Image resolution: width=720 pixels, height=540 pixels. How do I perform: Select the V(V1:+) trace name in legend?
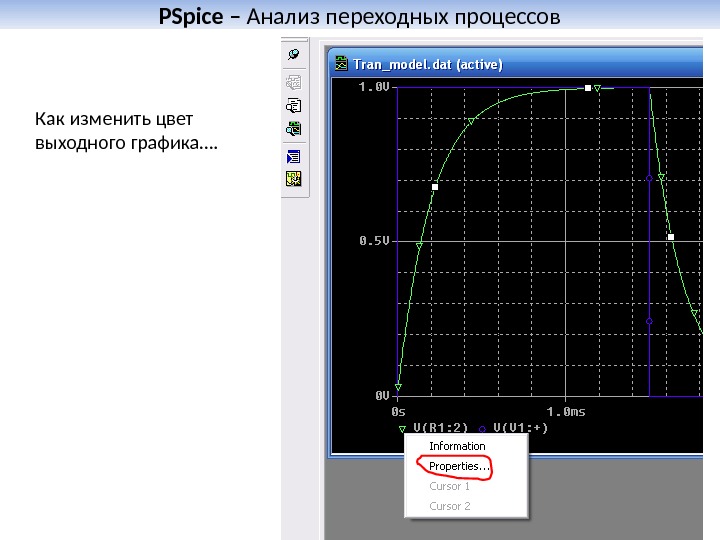click(520, 428)
